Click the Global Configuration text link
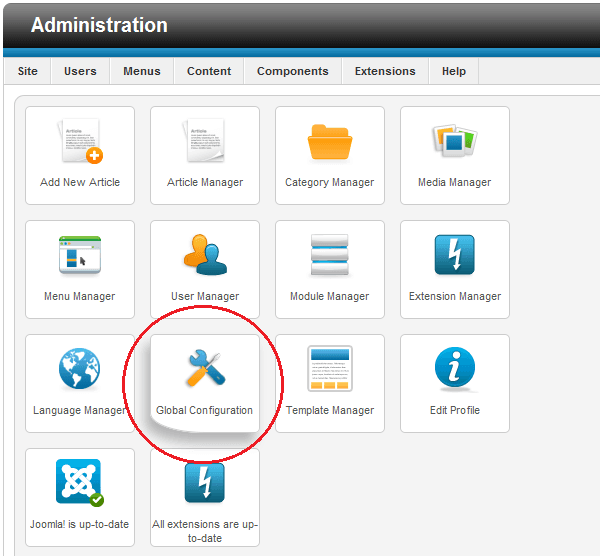 pos(204,410)
